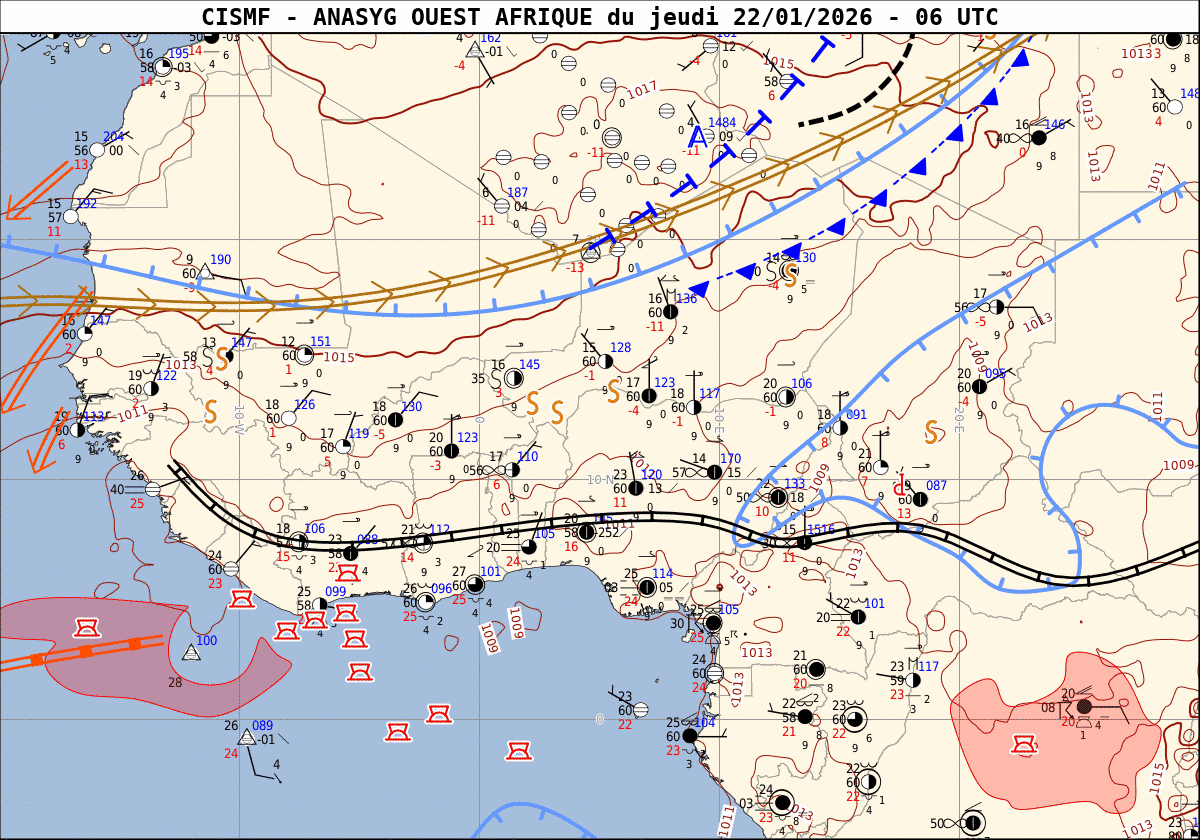The image size is (1200, 840).
Task: Click the triangle station marker labeled 162
Action: coord(475,50)
